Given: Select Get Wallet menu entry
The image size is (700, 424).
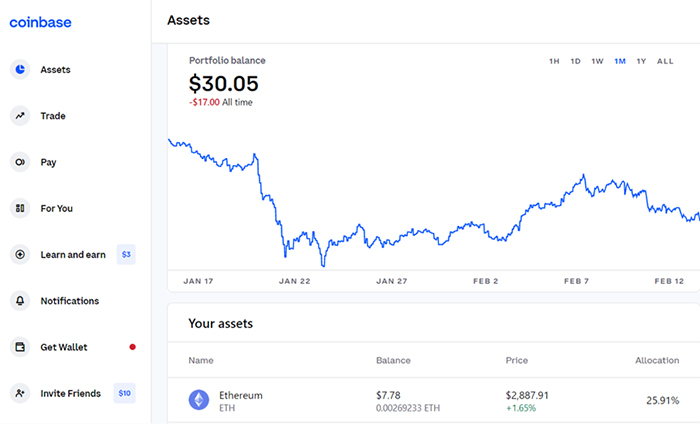Looking at the screenshot, I should pyautogui.click(x=64, y=347).
